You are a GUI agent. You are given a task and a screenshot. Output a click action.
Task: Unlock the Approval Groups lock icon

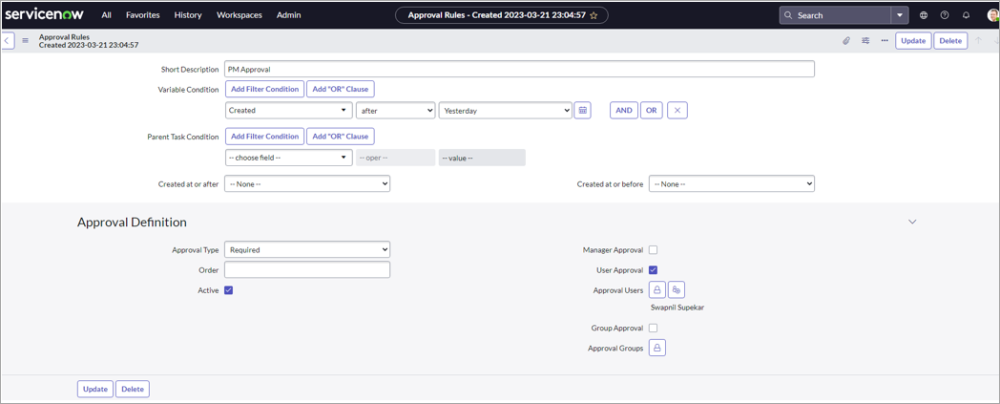(657, 347)
